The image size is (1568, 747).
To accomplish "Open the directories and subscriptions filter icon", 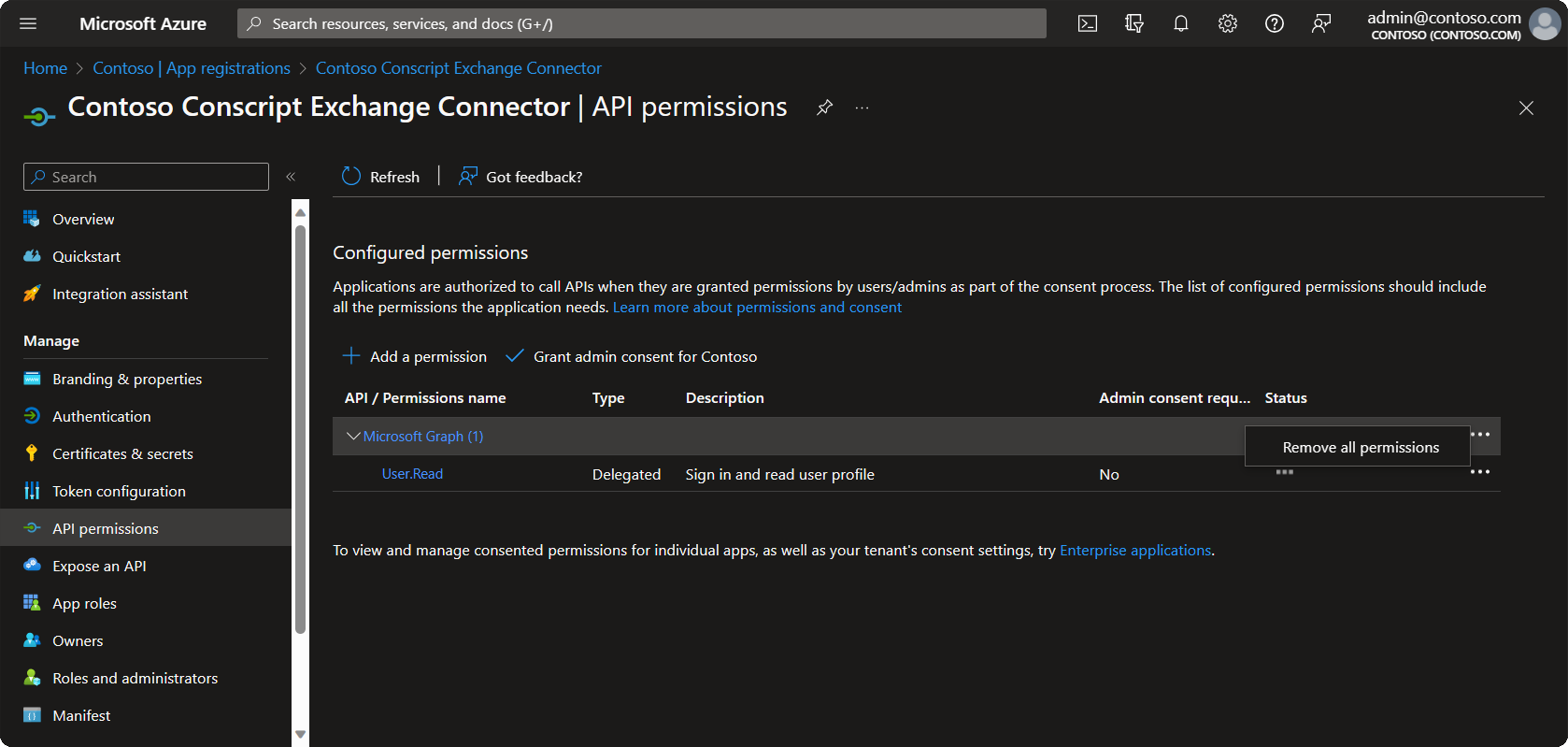I will 1134,23.
